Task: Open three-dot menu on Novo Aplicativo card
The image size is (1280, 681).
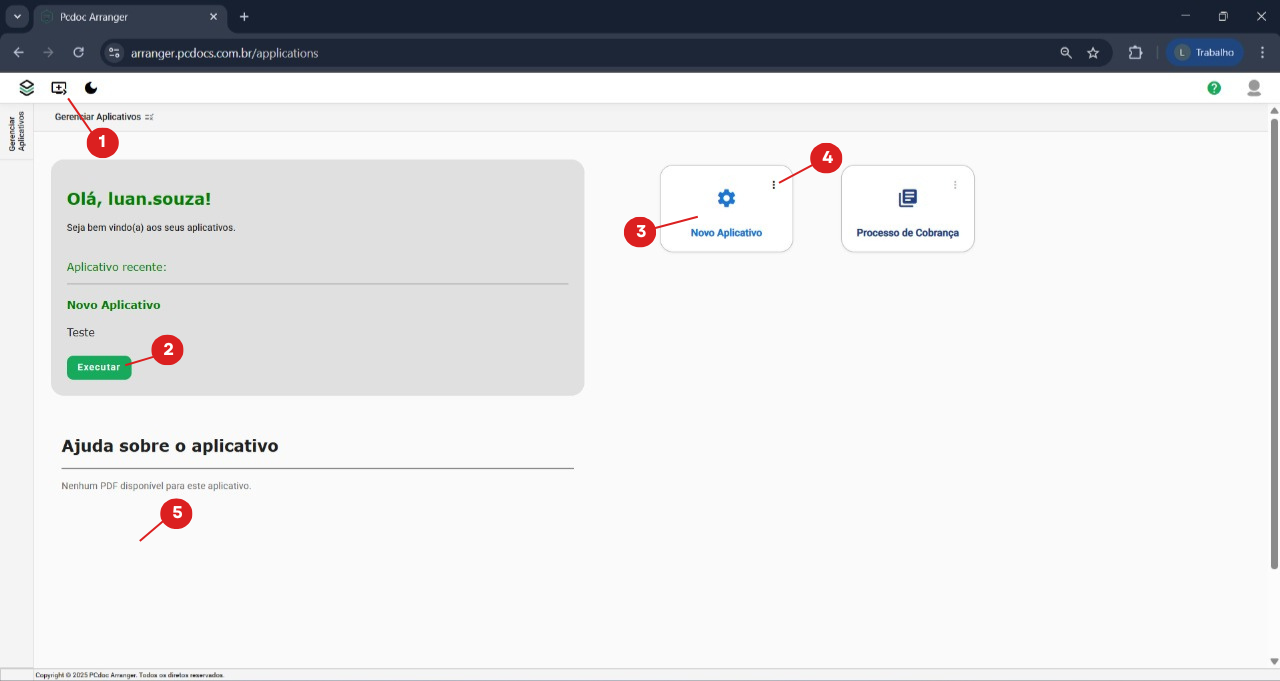Action: click(774, 184)
